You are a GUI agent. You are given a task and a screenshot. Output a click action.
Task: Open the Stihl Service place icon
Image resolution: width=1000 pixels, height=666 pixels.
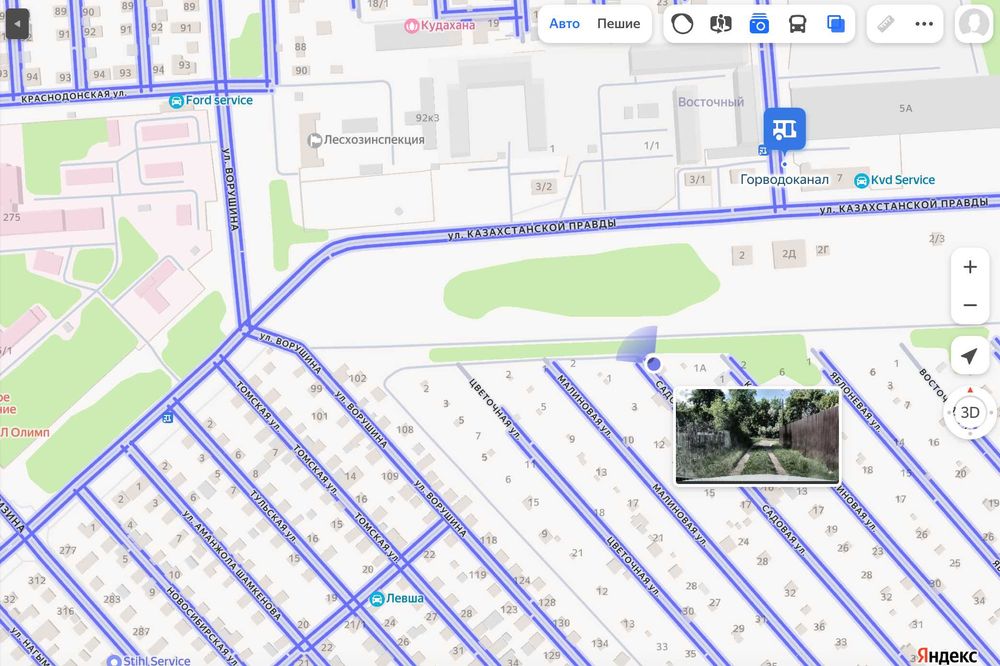tap(114, 661)
